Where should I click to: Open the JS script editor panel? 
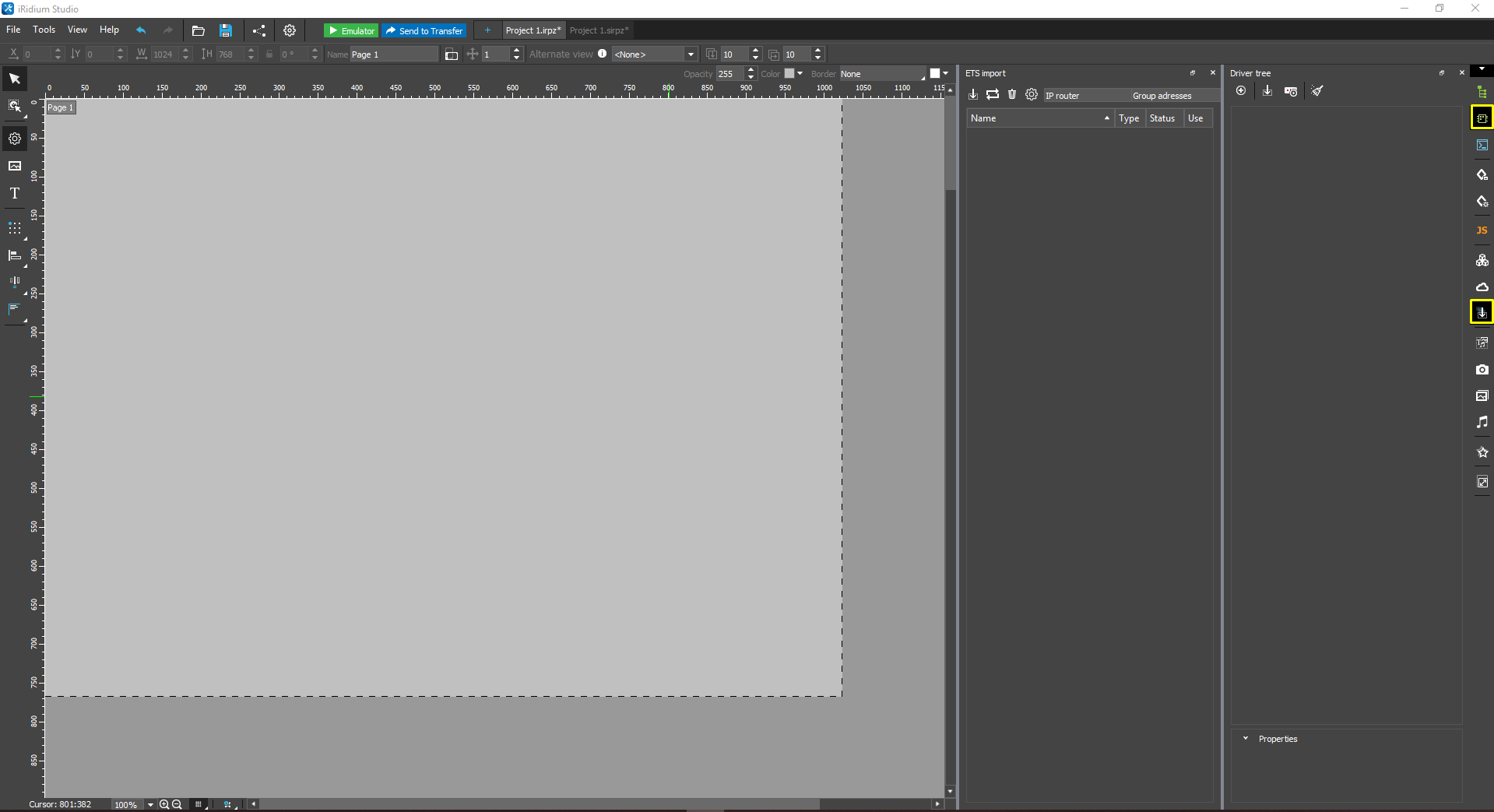pyautogui.click(x=1482, y=230)
